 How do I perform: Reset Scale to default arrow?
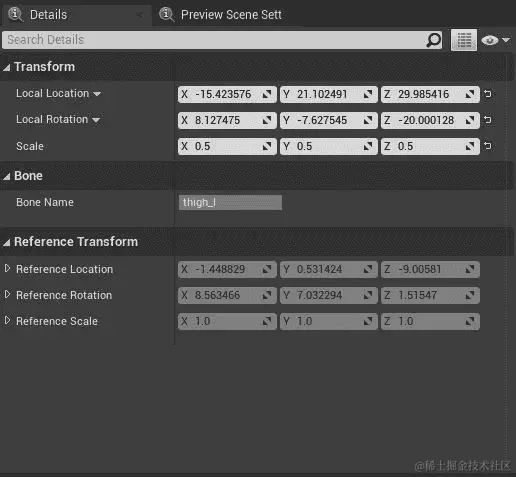point(488,146)
